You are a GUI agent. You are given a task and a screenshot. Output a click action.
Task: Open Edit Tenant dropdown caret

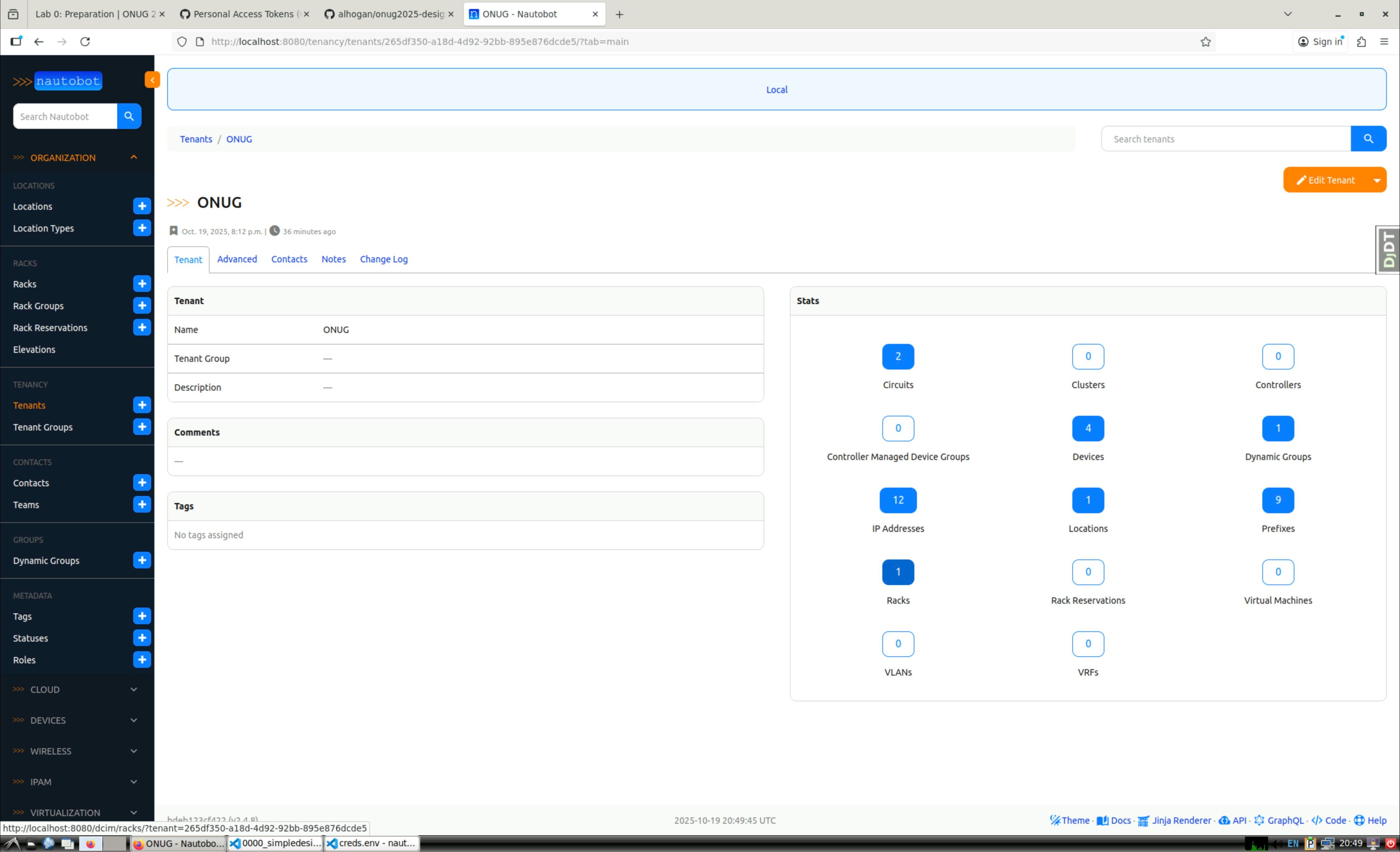click(1377, 181)
